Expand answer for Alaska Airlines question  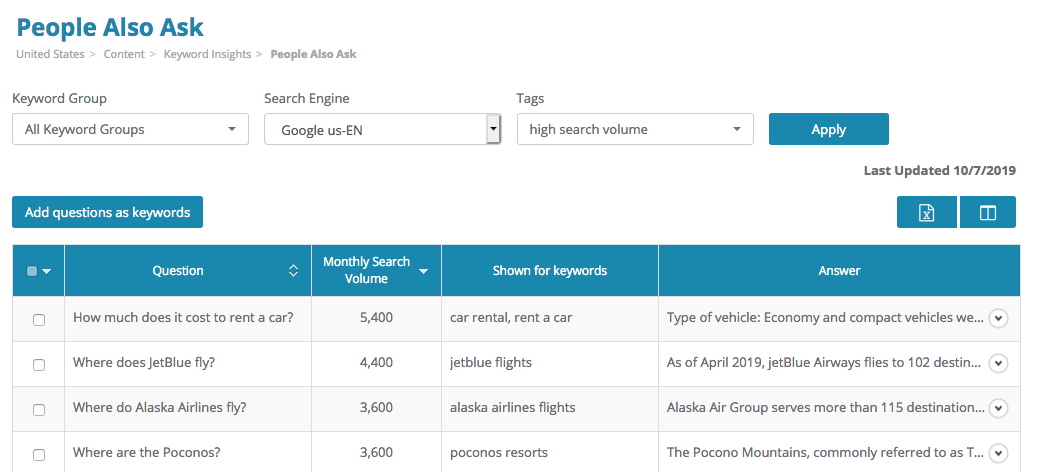997,408
